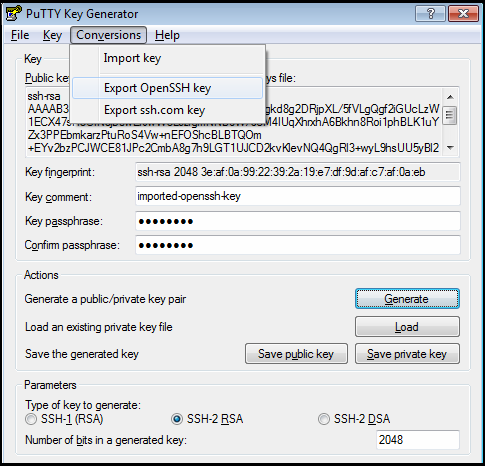Click the PuTTY key icon in title bar

(14, 14)
